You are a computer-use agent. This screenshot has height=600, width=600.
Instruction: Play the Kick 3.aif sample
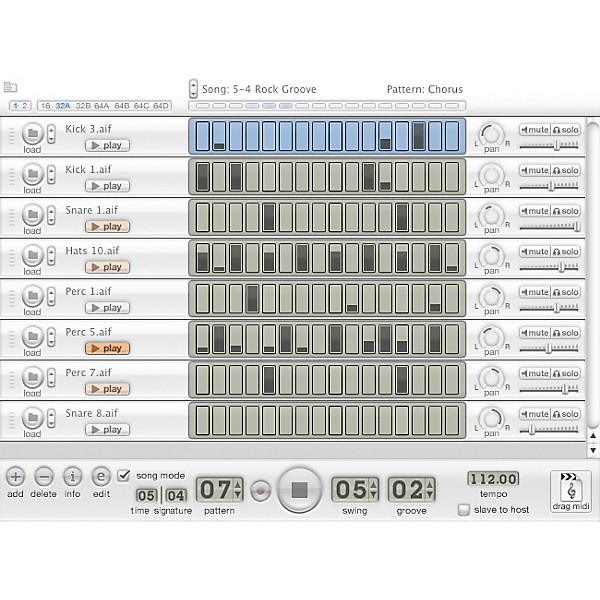pos(108,145)
